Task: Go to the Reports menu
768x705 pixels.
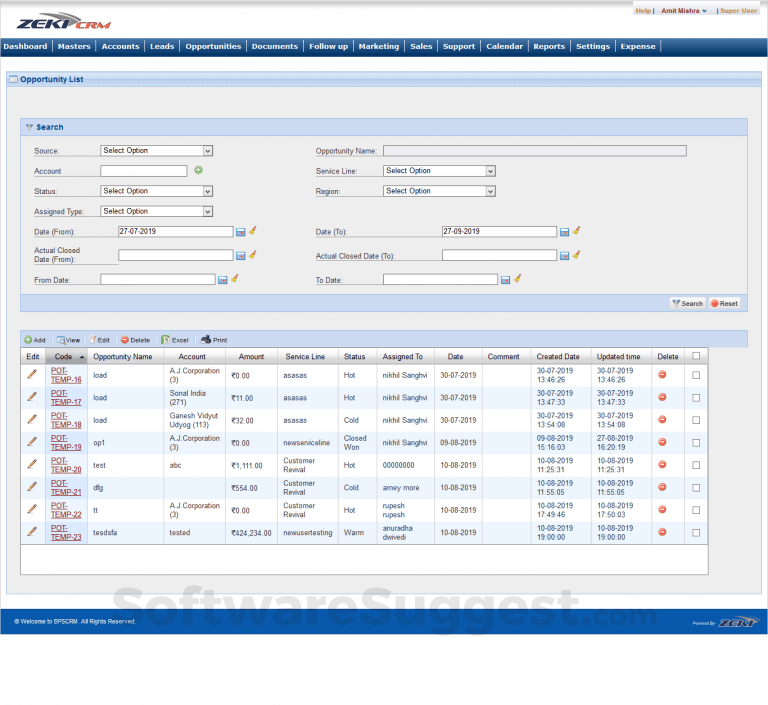Action: (x=548, y=46)
